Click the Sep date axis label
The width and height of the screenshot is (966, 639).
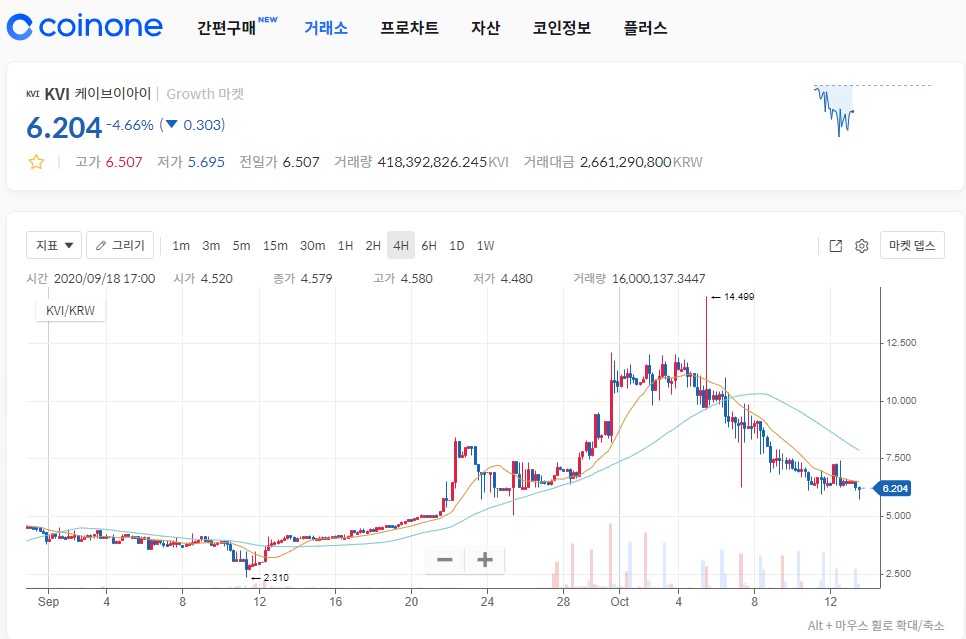(x=48, y=602)
